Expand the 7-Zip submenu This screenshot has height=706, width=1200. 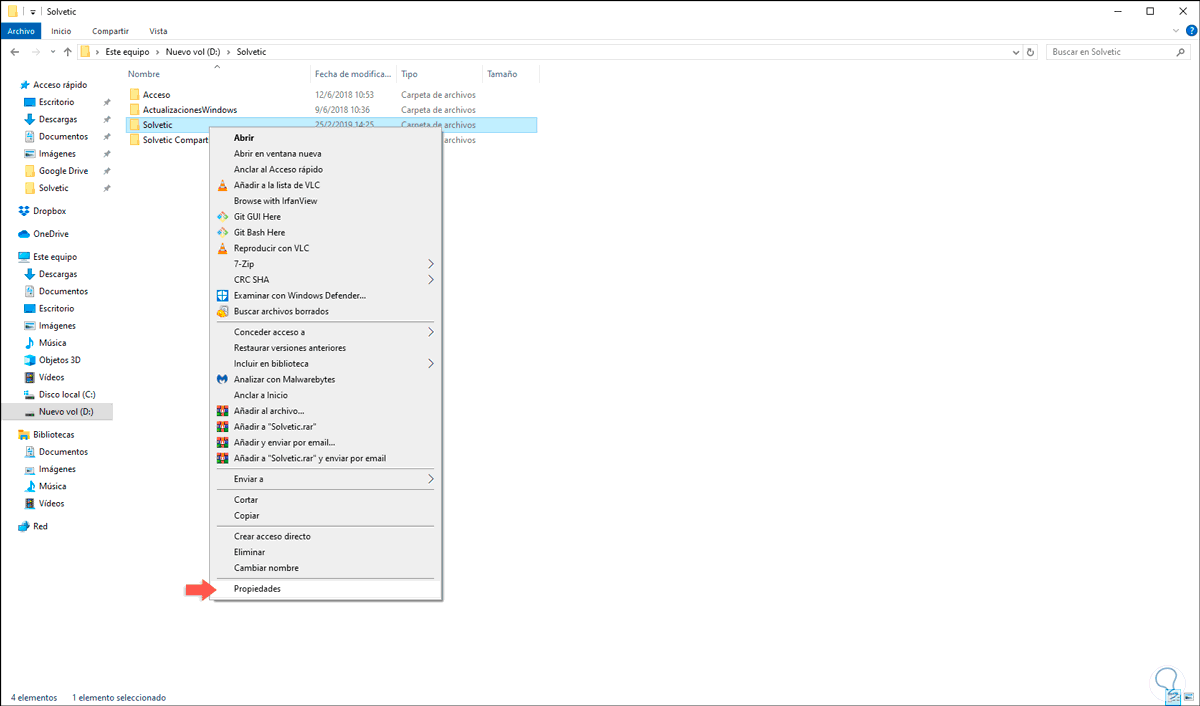[431, 264]
